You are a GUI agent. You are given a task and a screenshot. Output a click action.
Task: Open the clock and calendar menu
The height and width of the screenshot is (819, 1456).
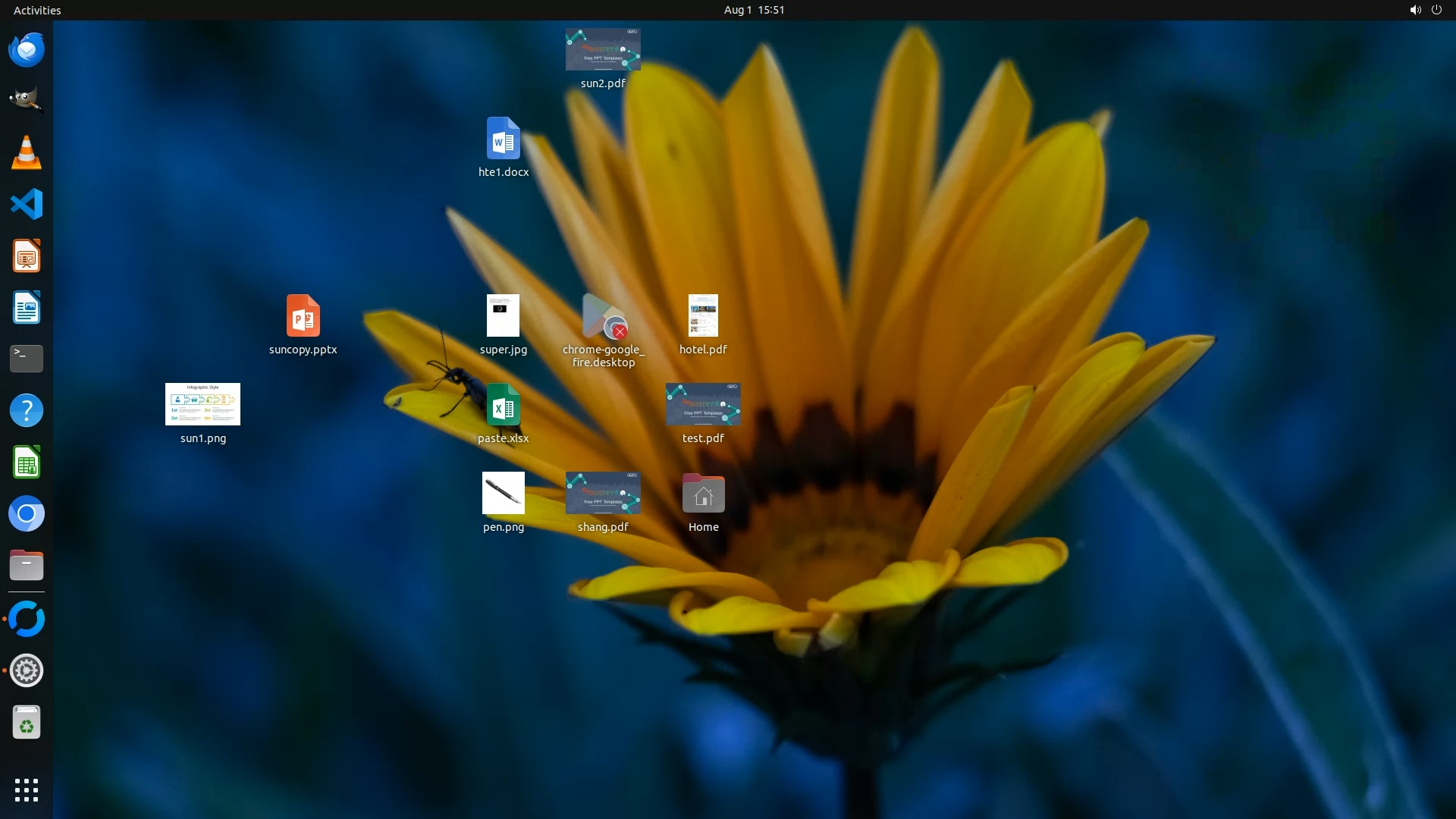(x=754, y=10)
